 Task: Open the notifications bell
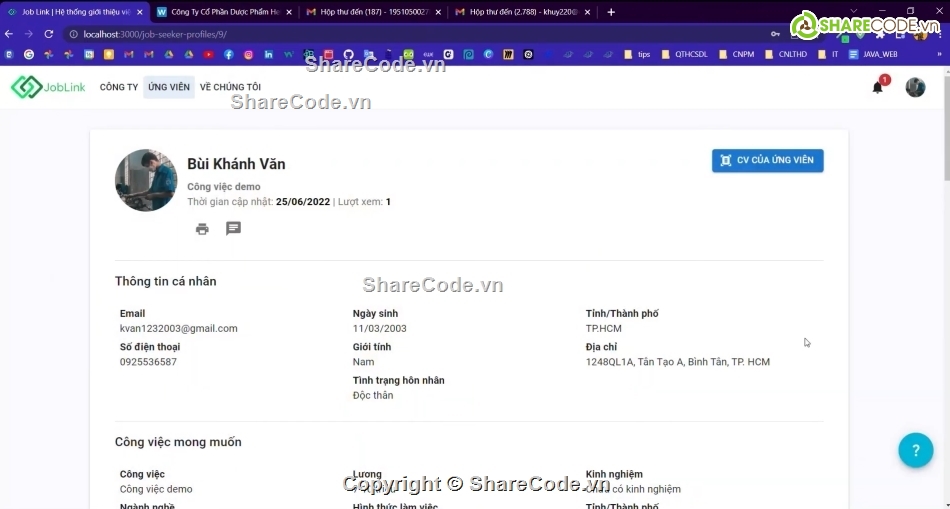click(x=878, y=87)
